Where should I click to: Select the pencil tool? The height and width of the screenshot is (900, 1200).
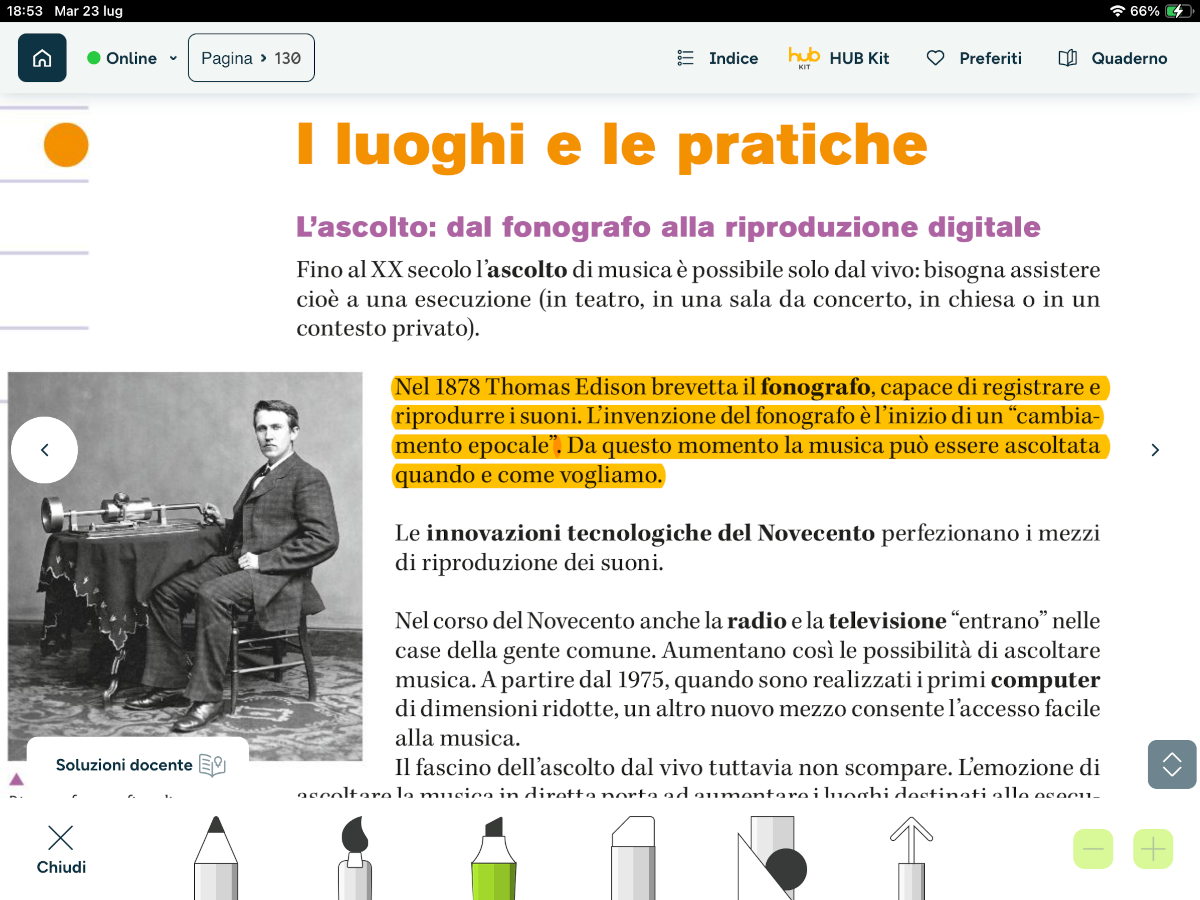(216, 858)
